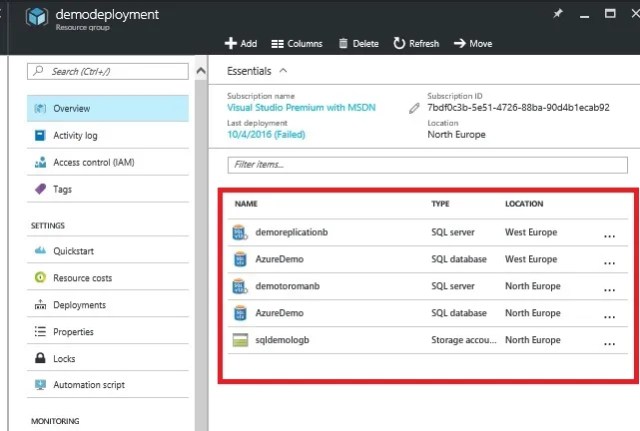Pin the blade using the pin icon
This screenshot has height=431, width=640.
tap(558, 14)
